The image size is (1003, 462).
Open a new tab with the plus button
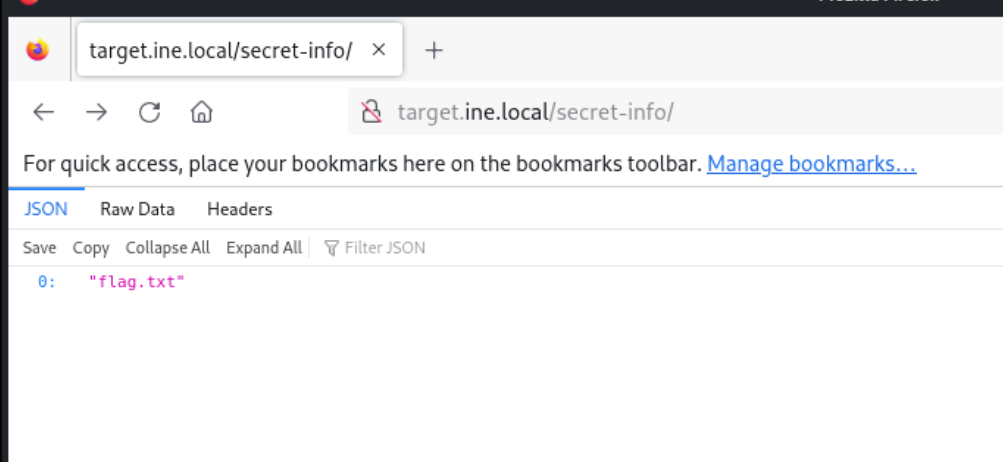click(x=434, y=50)
